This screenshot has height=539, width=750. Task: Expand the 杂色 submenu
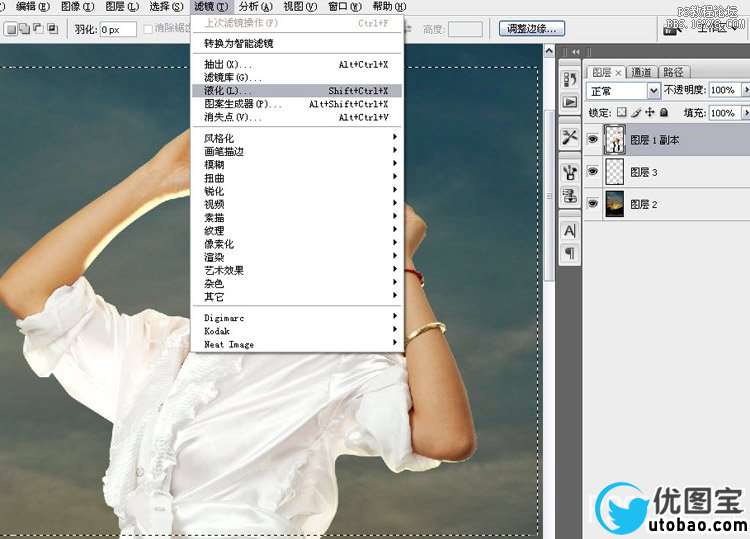pyautogui.click(x=297, y=284)
